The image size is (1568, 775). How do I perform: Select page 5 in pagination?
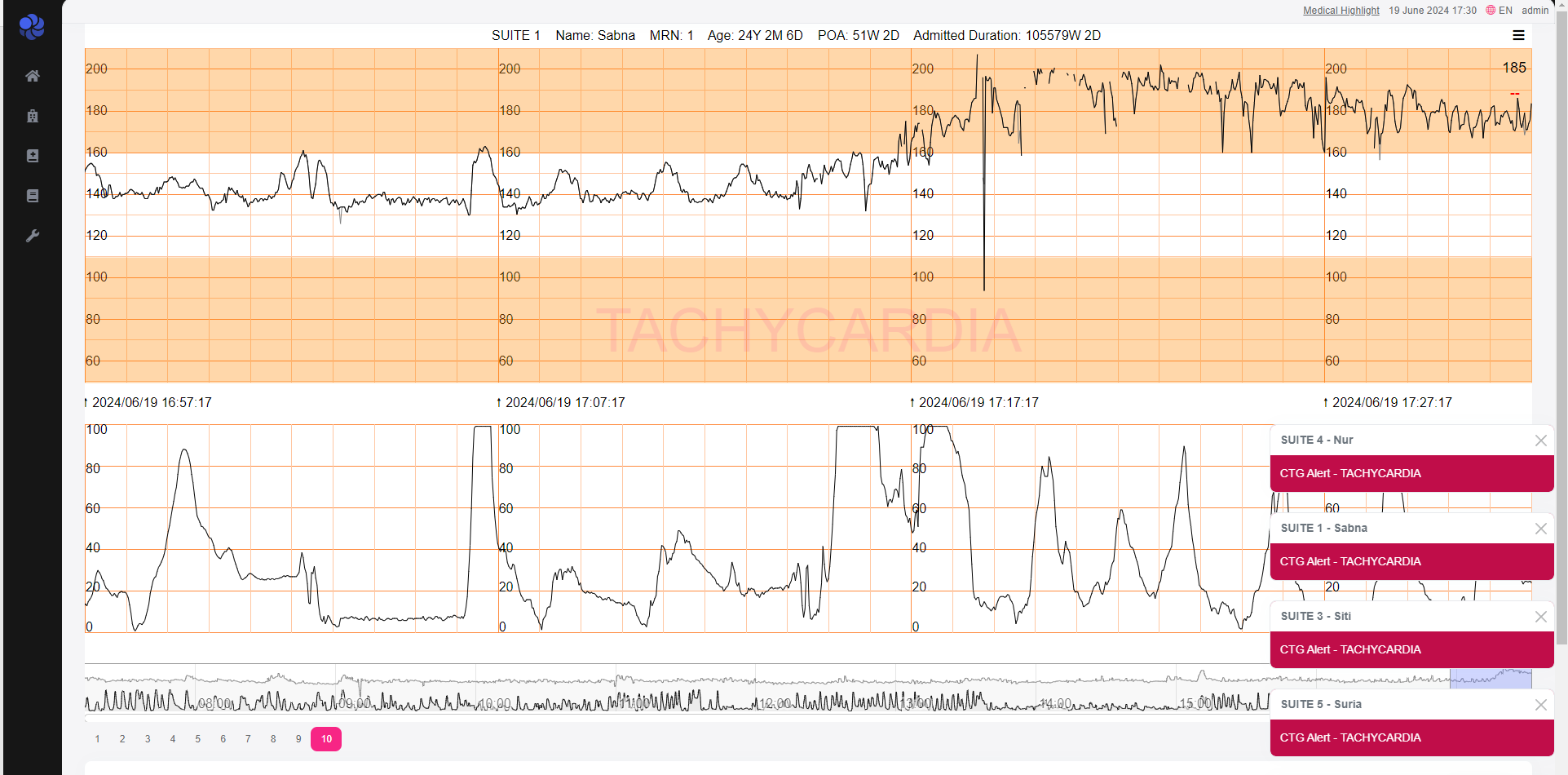197,739
